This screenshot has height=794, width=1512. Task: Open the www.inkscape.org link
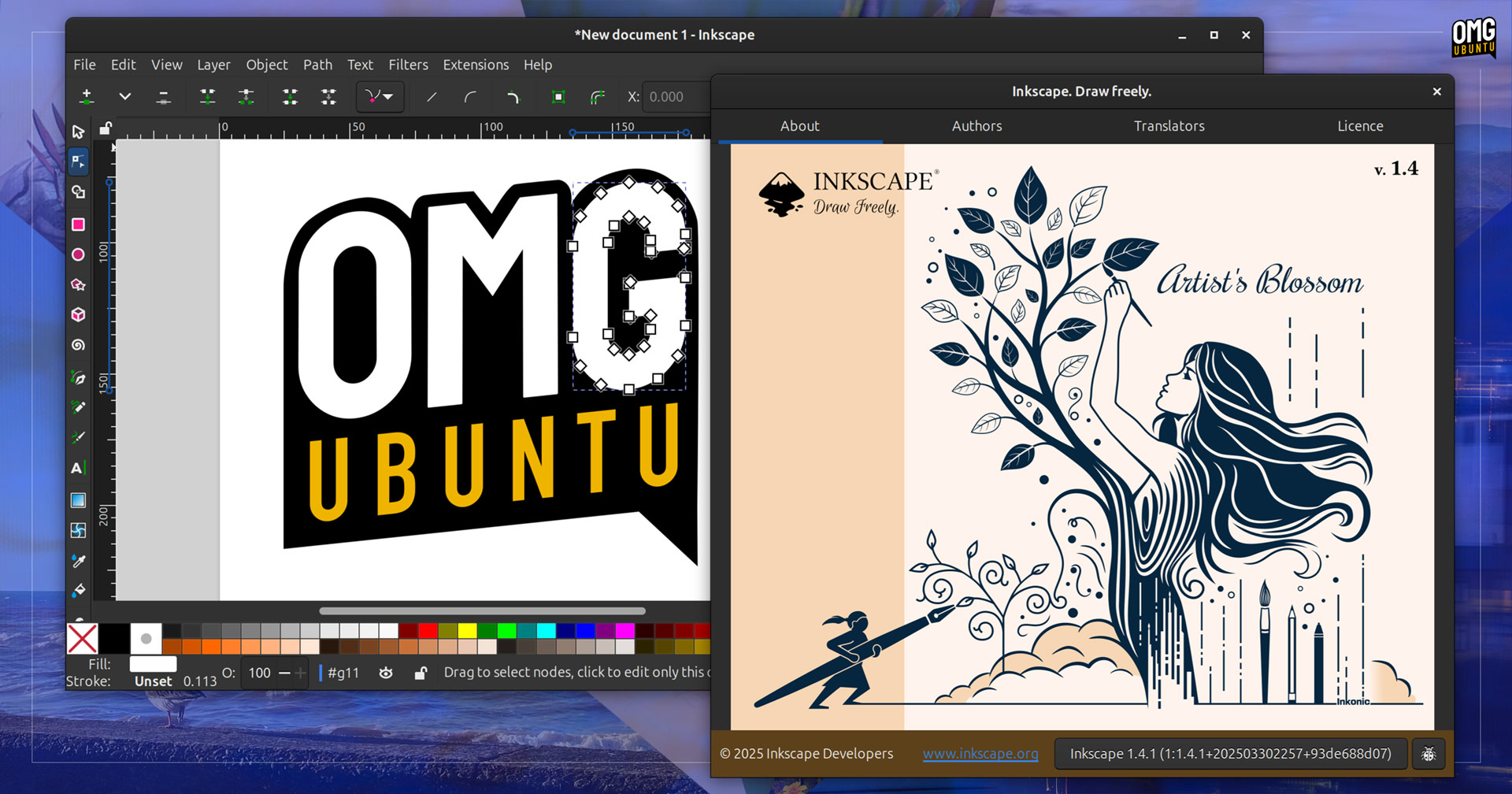(980, 754)
